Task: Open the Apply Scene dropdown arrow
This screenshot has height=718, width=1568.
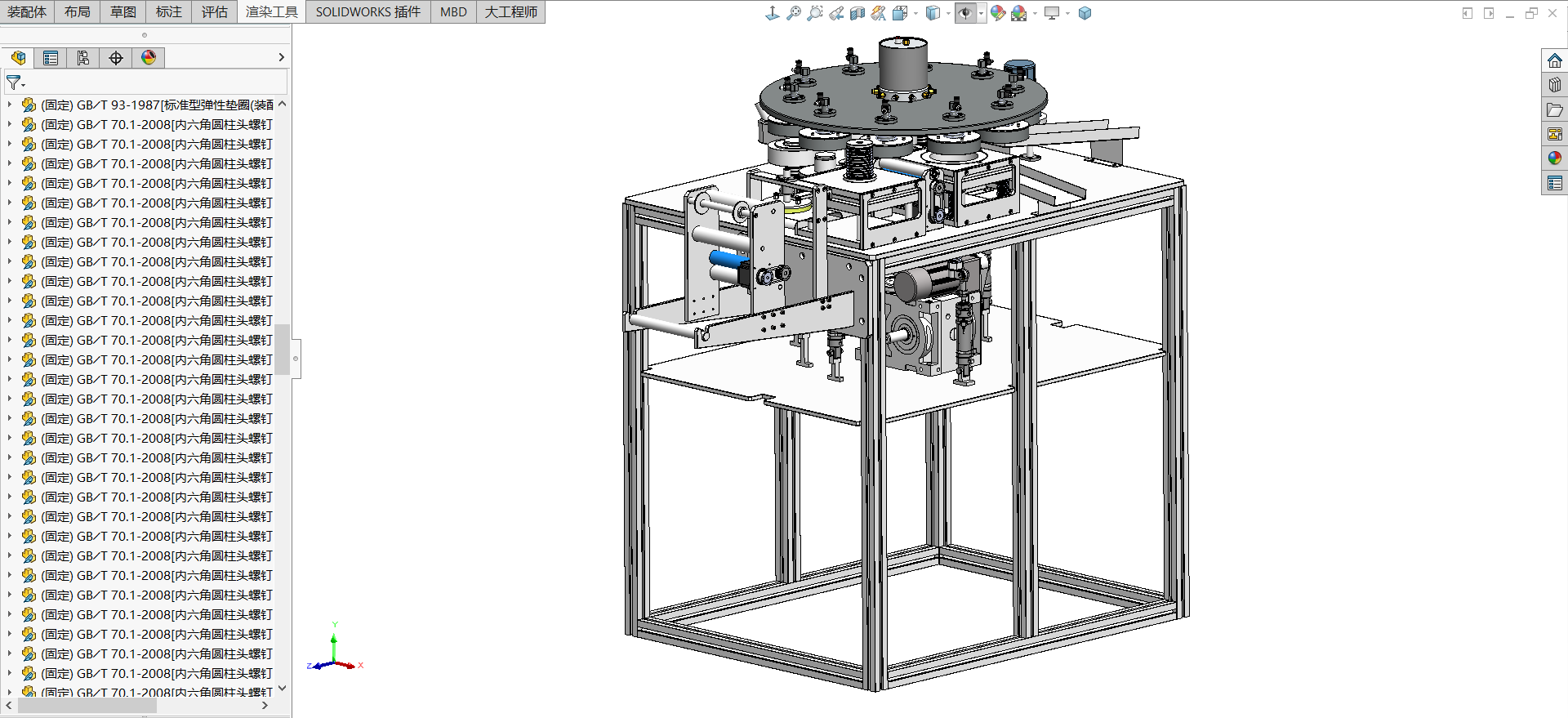Action: click(x=1035, y=14)
